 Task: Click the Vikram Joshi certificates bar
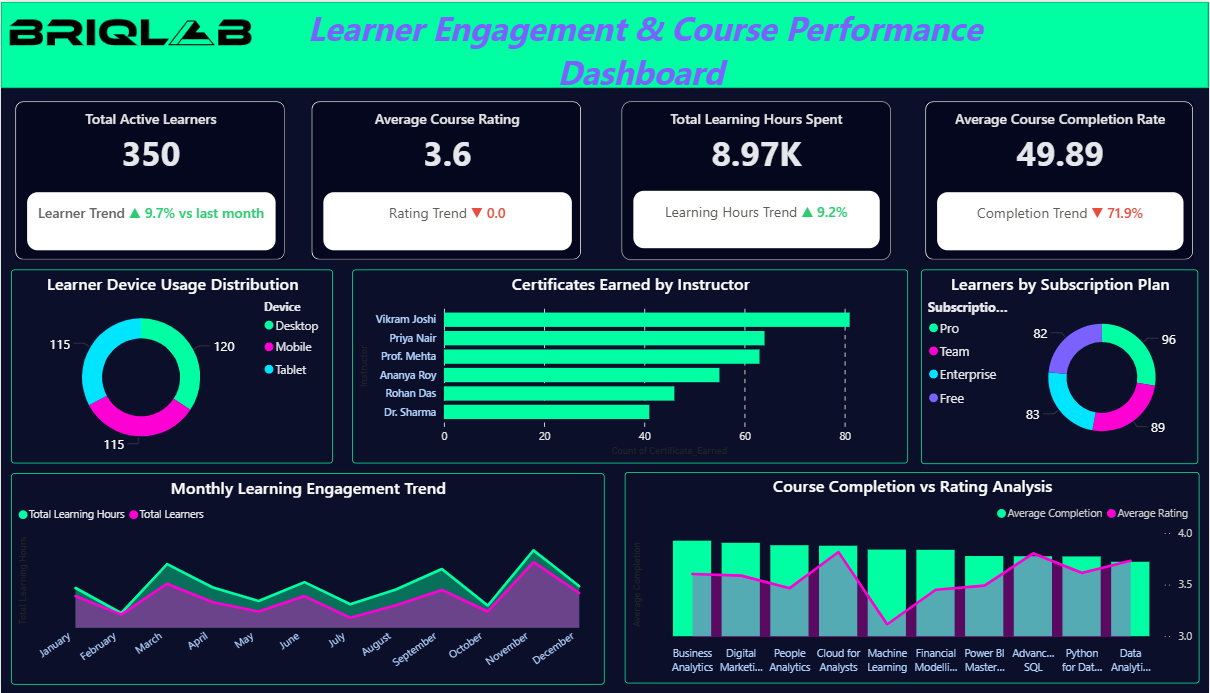click(x=646, y=319)
